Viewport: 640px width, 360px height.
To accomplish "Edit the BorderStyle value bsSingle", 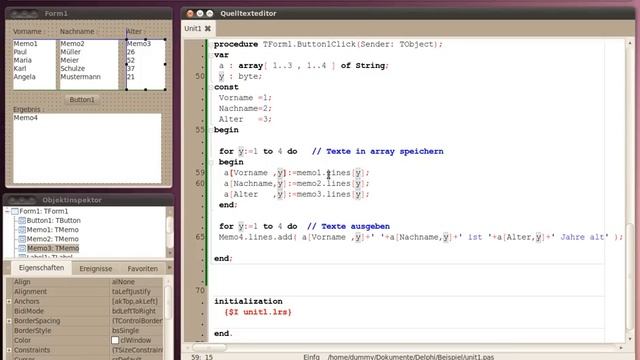I will click(136, 331).
